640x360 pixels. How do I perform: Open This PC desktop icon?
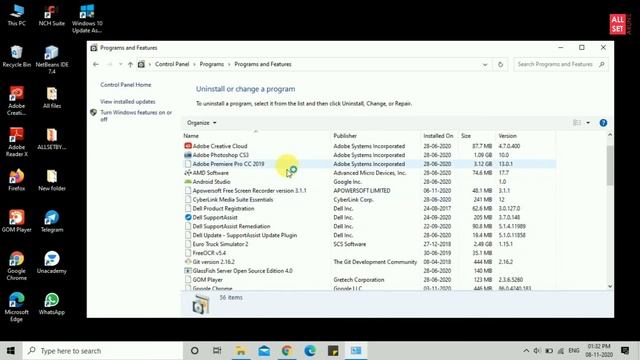click(16, 15)
